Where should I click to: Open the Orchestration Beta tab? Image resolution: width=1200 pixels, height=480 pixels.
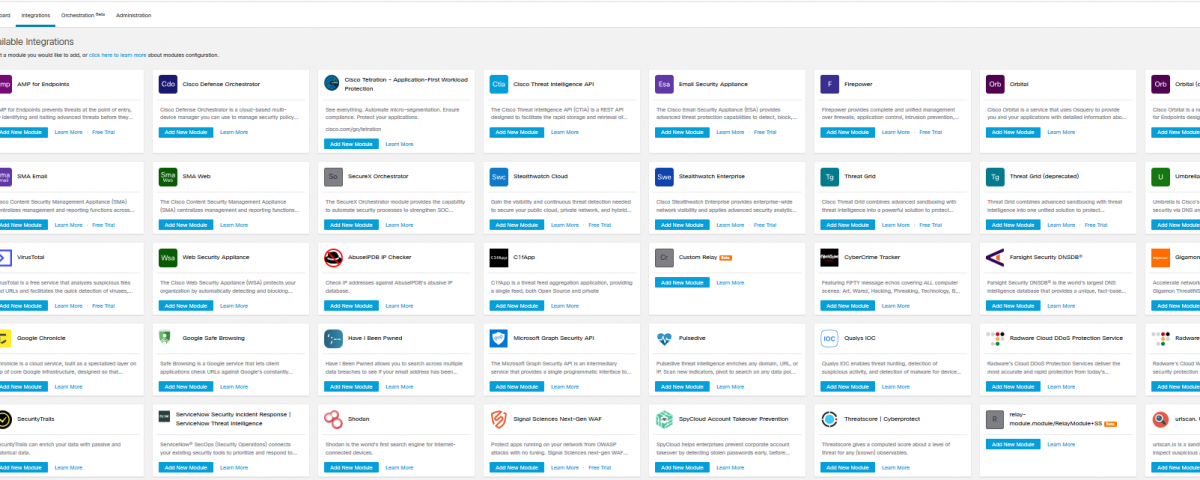[83, 16]
